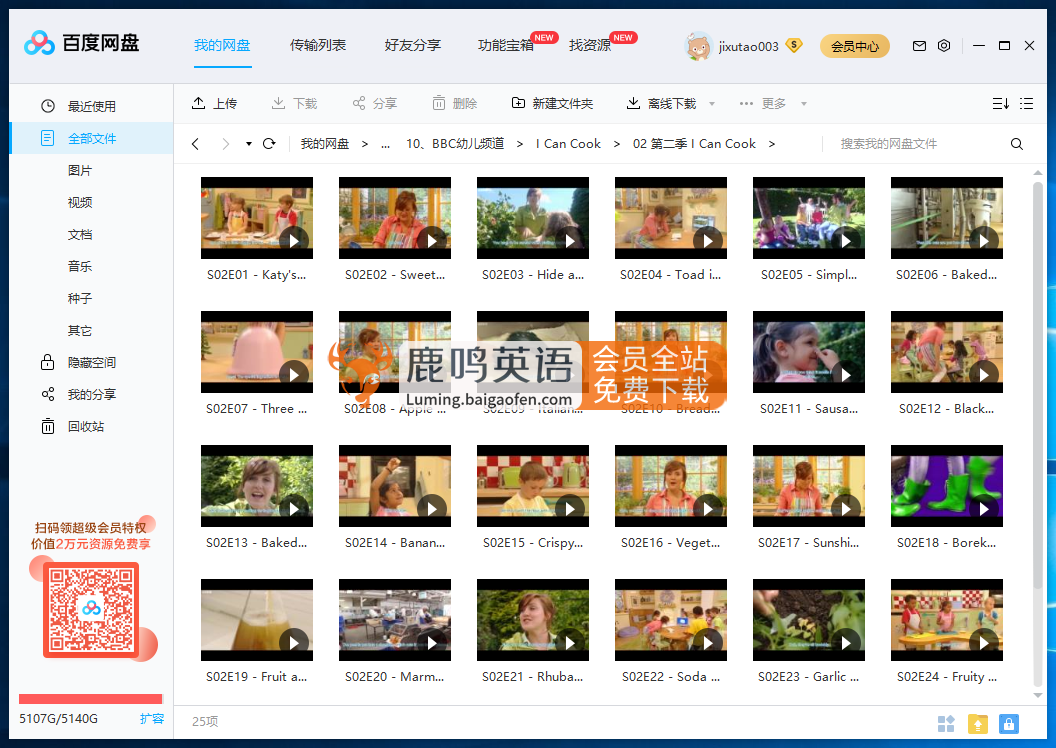
Task: Click the jixutao003 user avatar
Action: [698, 46]
